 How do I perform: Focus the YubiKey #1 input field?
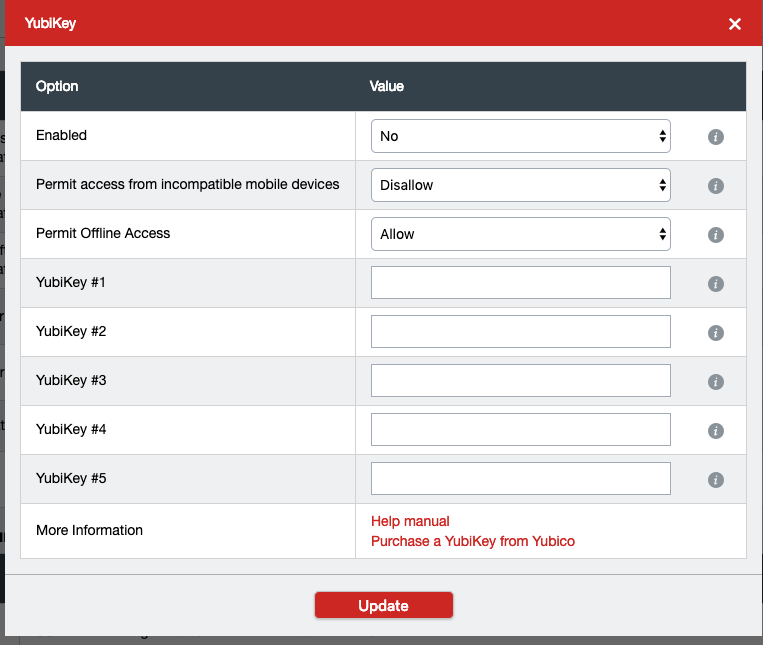[x=521, y=283]
